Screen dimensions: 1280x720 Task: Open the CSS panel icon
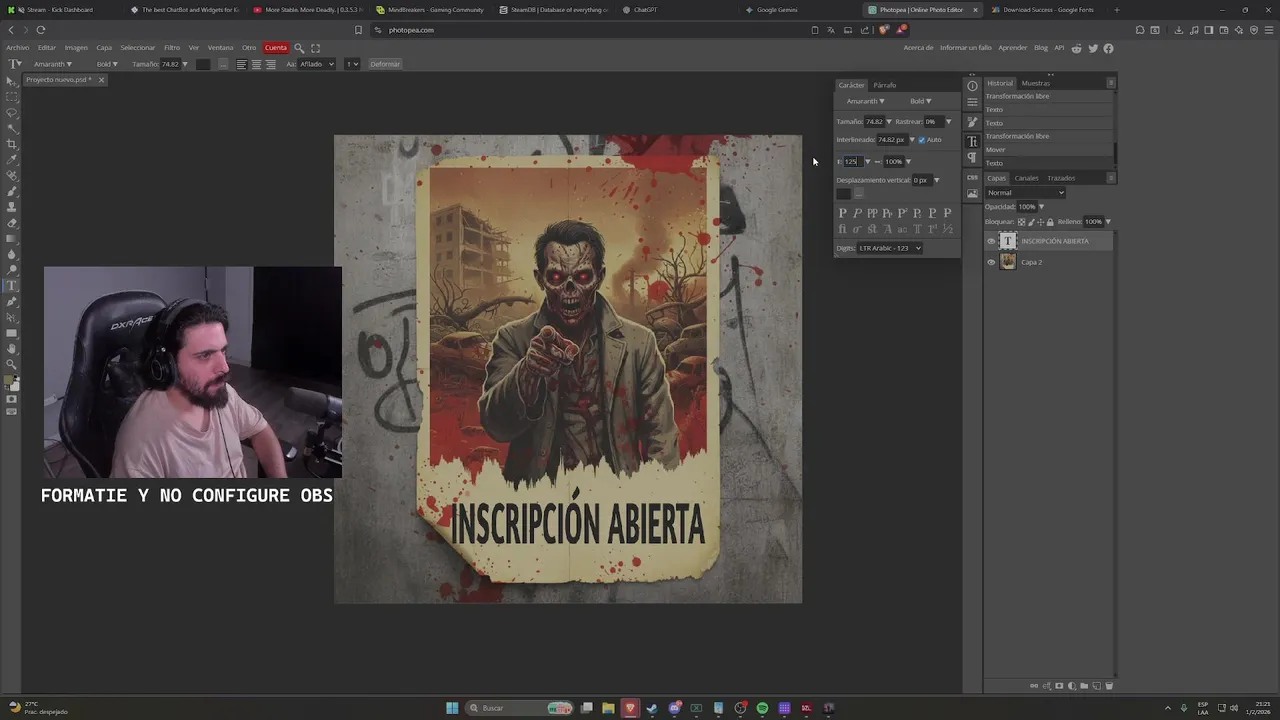(x=972, y=177)
